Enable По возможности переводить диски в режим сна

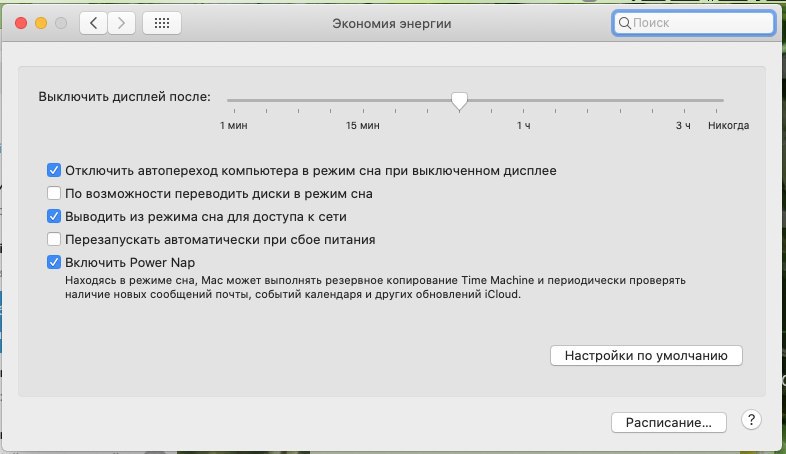[54, 193]
